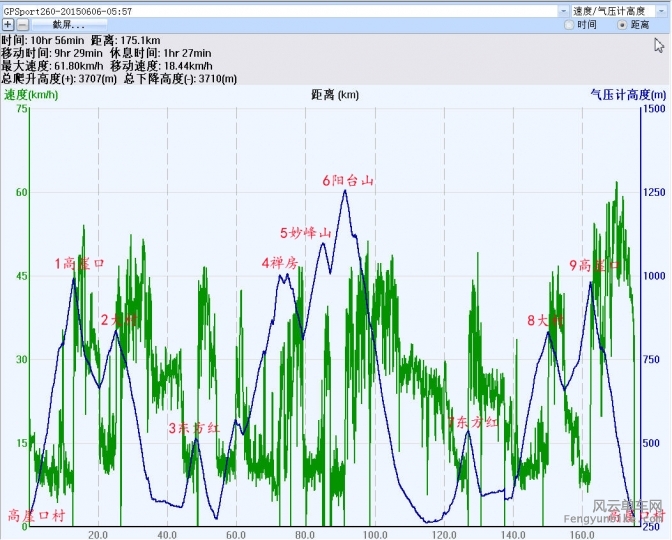
Task: Click the 9高崖口 waypoint label
Action: 595,265
